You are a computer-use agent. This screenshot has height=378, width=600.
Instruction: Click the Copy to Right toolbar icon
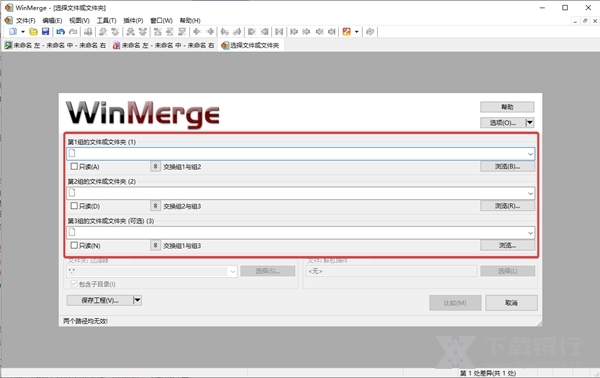pos(197,32)
